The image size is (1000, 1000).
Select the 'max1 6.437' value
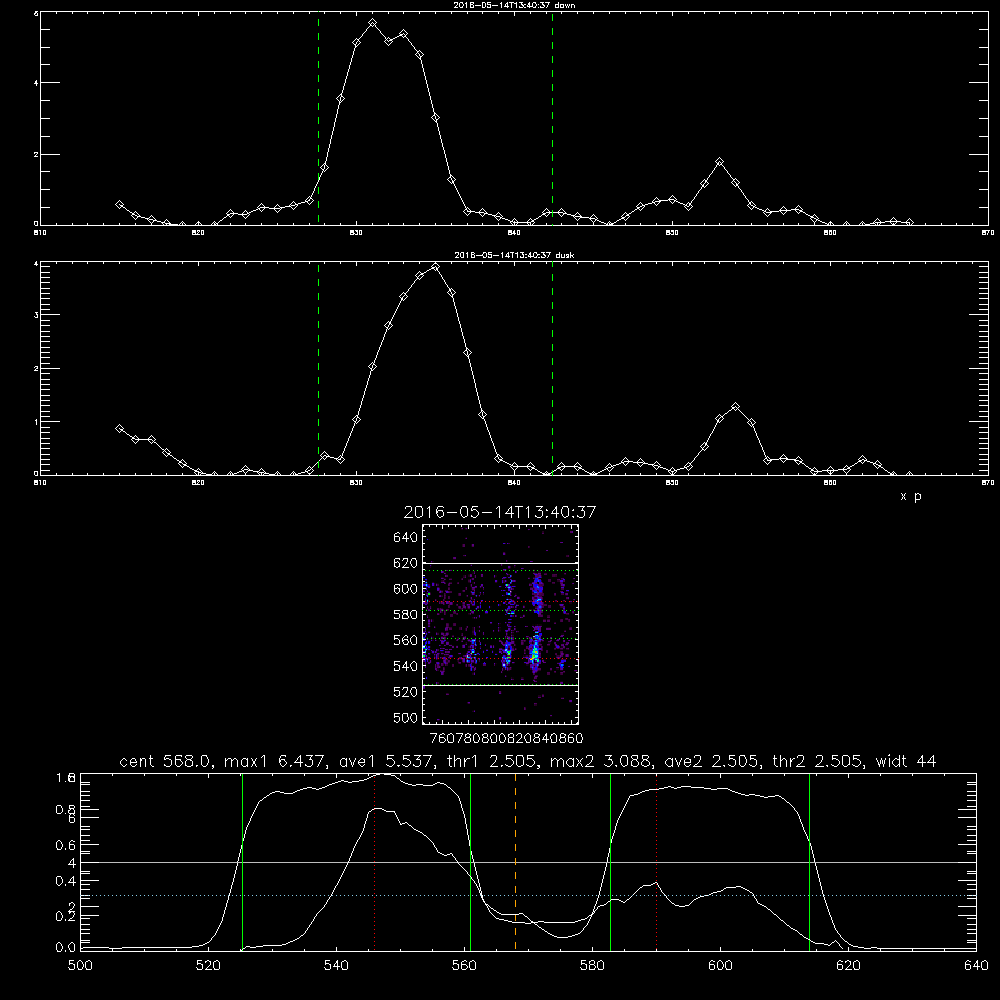[277, 761]
